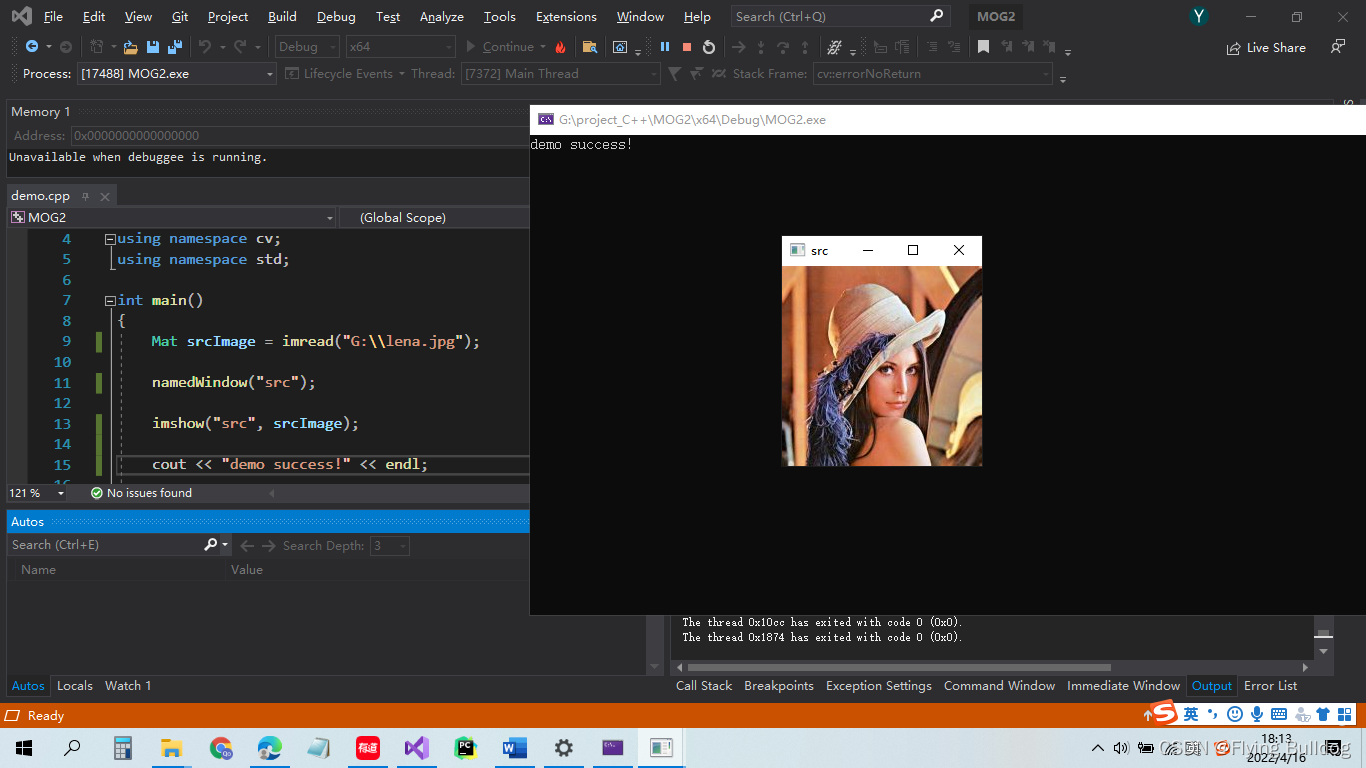
Task: Switch to the Call Stack tab
Action: (x=704, y=685)
